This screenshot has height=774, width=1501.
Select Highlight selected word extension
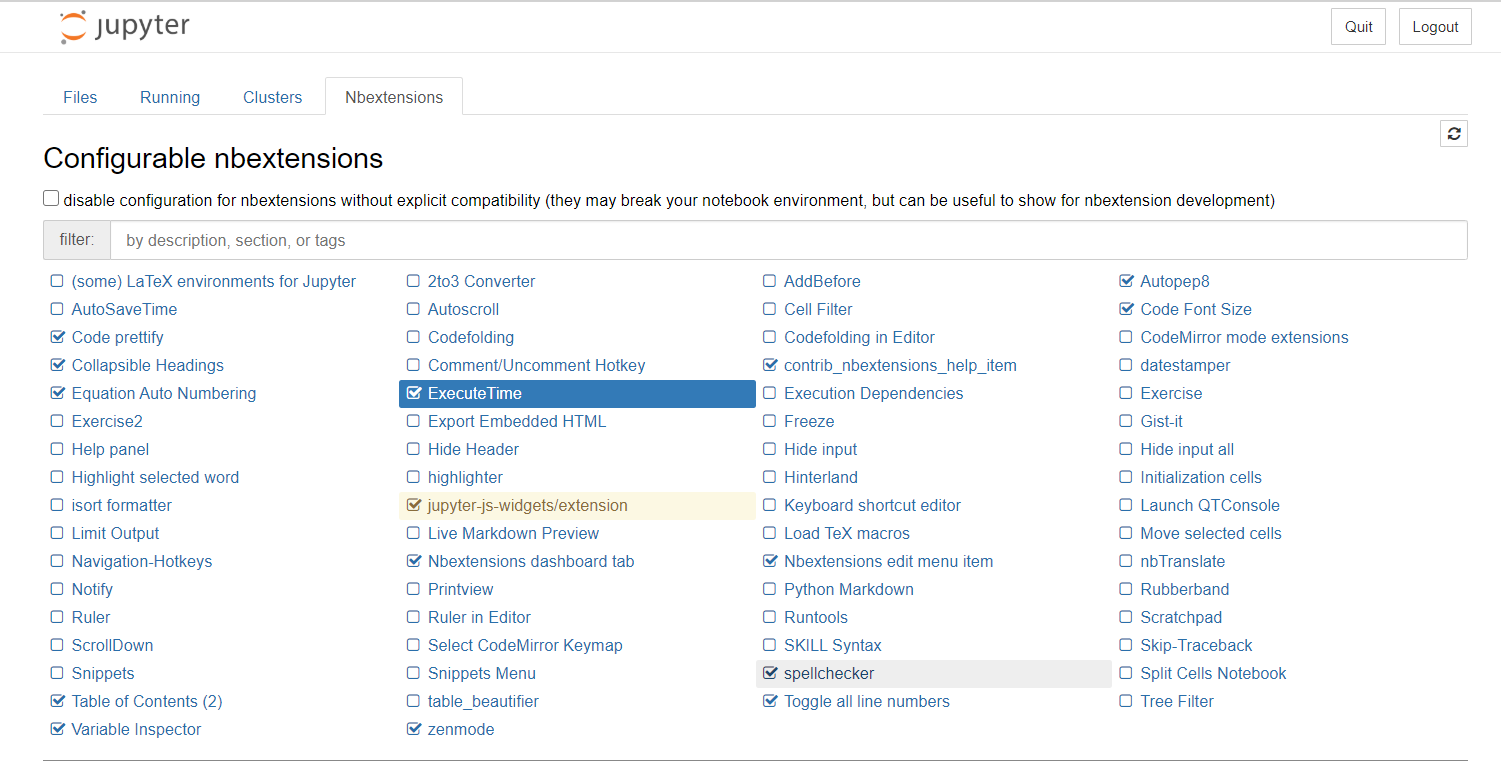tap(155, 478)
